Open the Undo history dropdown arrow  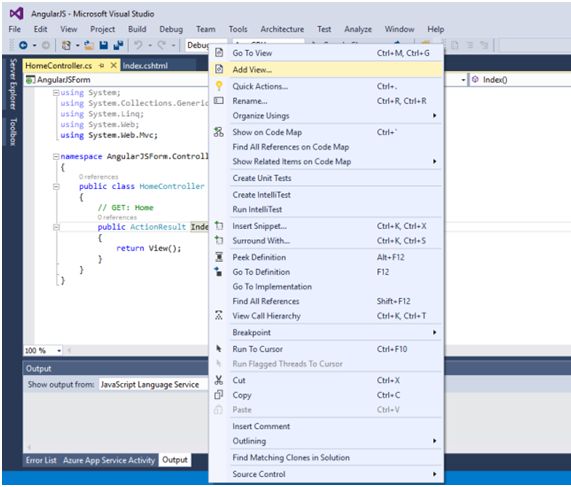[150, 46]
